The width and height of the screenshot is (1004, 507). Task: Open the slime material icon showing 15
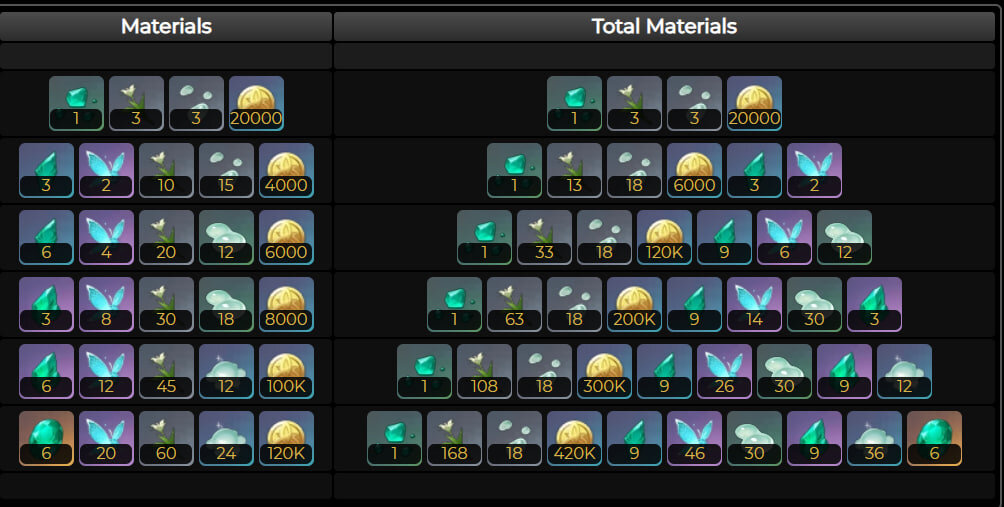click(x=226, y=170)
